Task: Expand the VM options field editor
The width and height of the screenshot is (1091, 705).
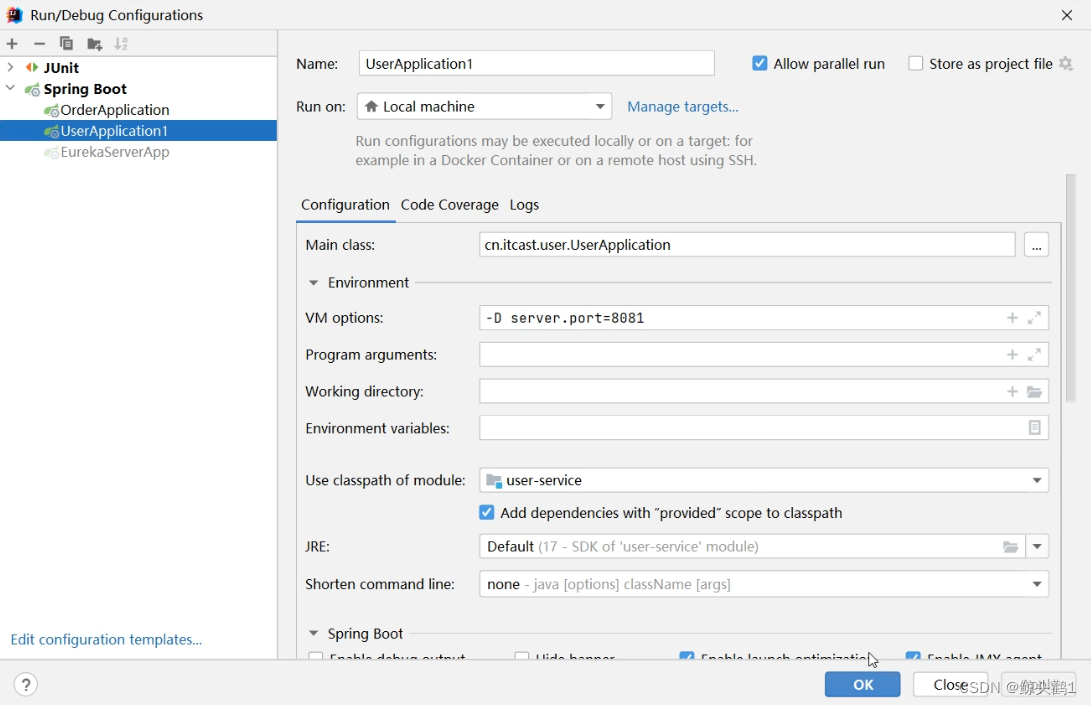Action: click(1036, 317)
